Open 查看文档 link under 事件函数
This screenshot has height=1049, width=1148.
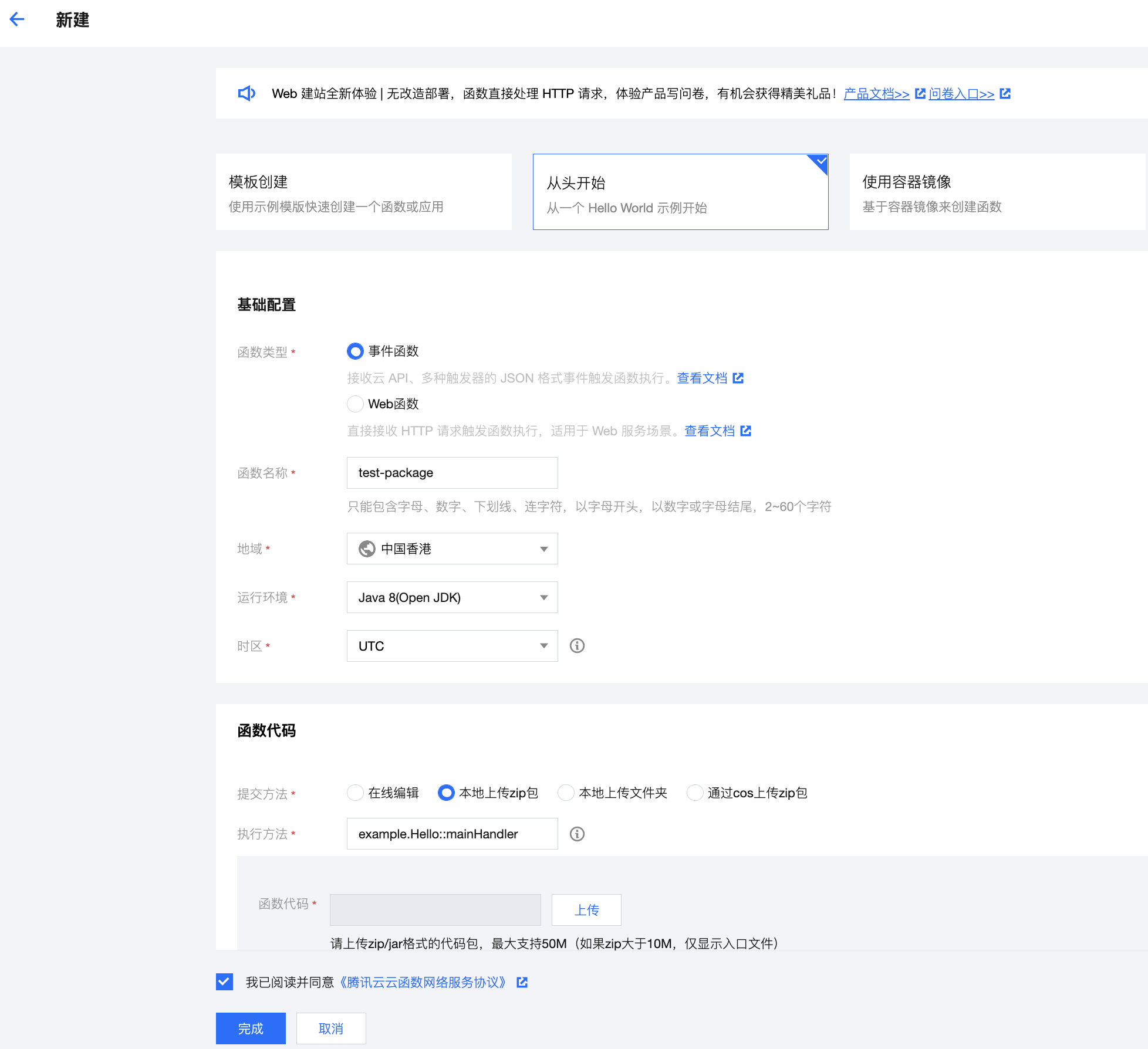click(x=702, y=378)
